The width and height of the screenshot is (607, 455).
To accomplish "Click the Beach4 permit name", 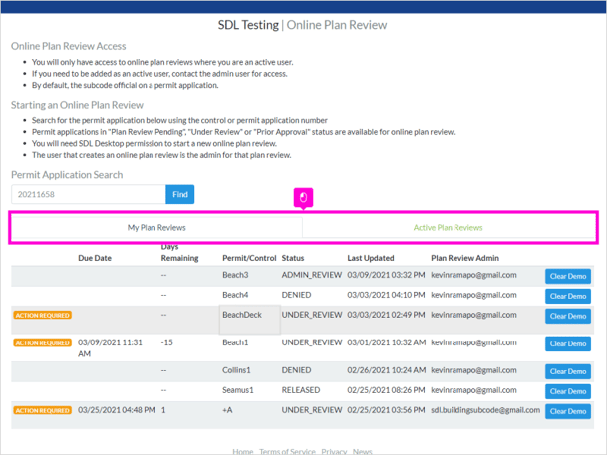I will pyautogui.click(x=235, y=295).
